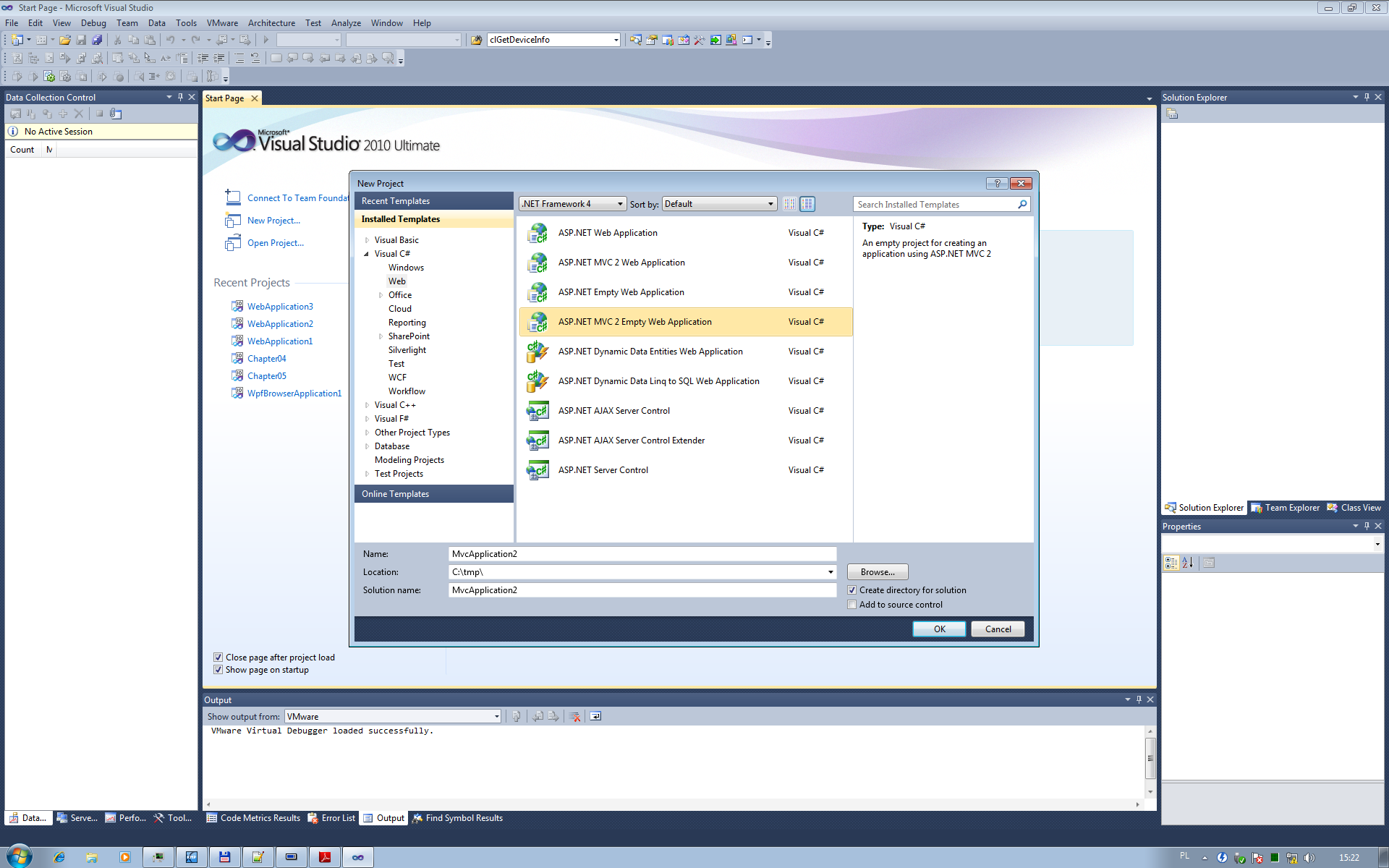This screenshot has width=1389, height=868.
Task: Click the Start Page green arrow icon
Action: point(715,40)
